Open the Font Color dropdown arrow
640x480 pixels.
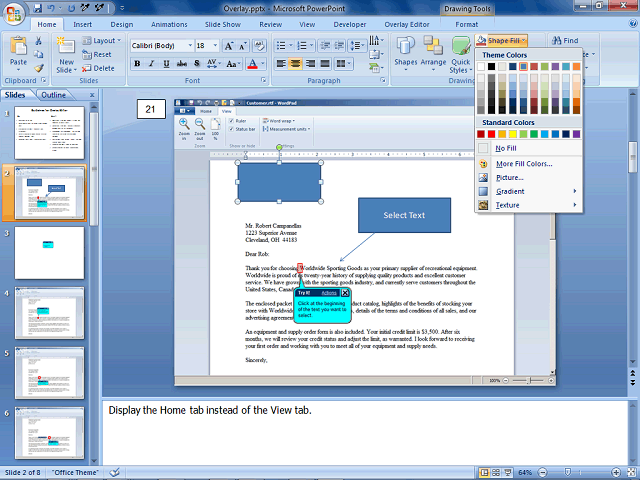pos(263,64)
